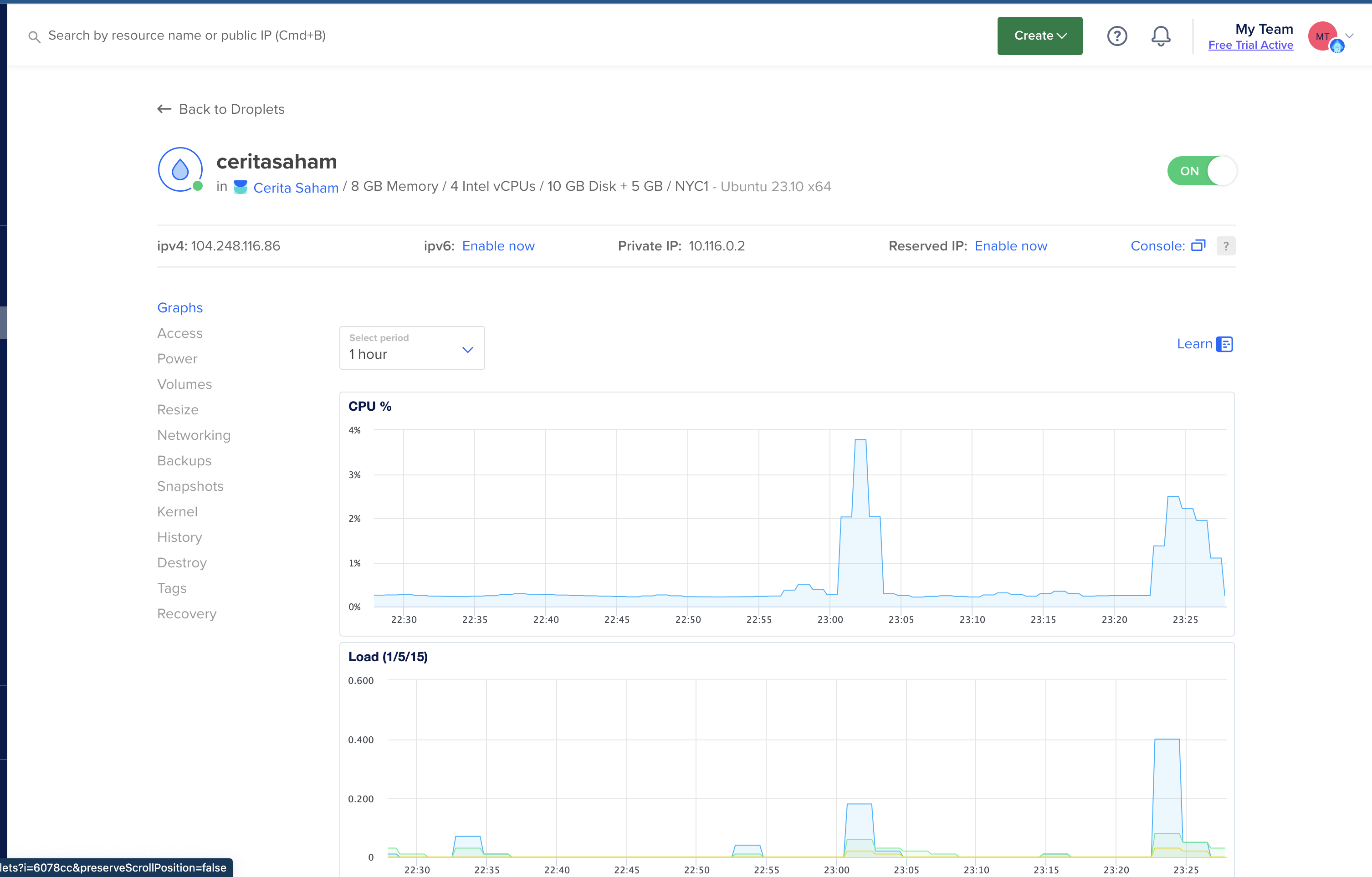Open the notifications bell
Viewport: 1372px width, 877px height.
coord(1161,36)
